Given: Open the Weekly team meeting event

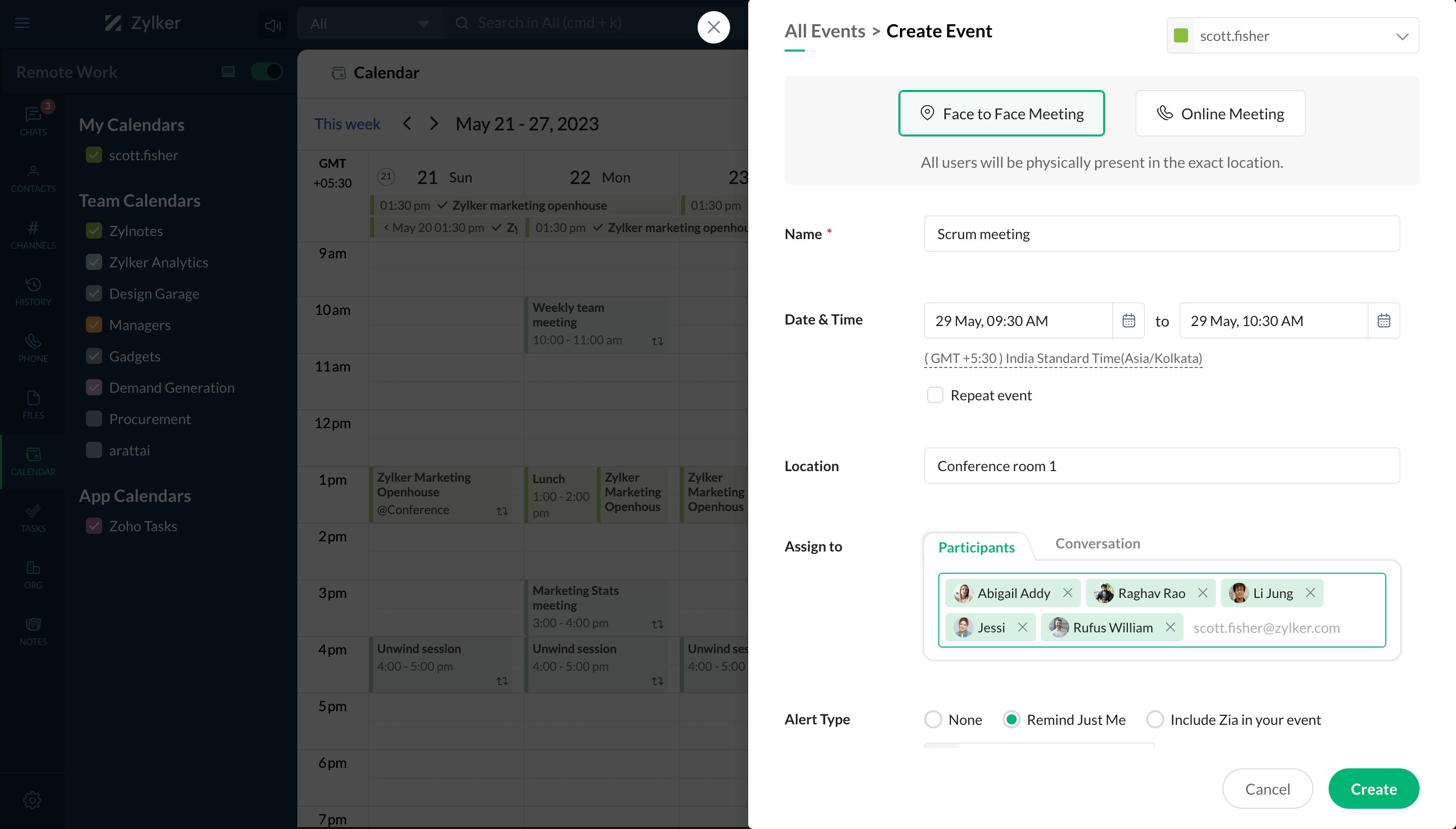Looking at the screenshot, I should [596, 324].
